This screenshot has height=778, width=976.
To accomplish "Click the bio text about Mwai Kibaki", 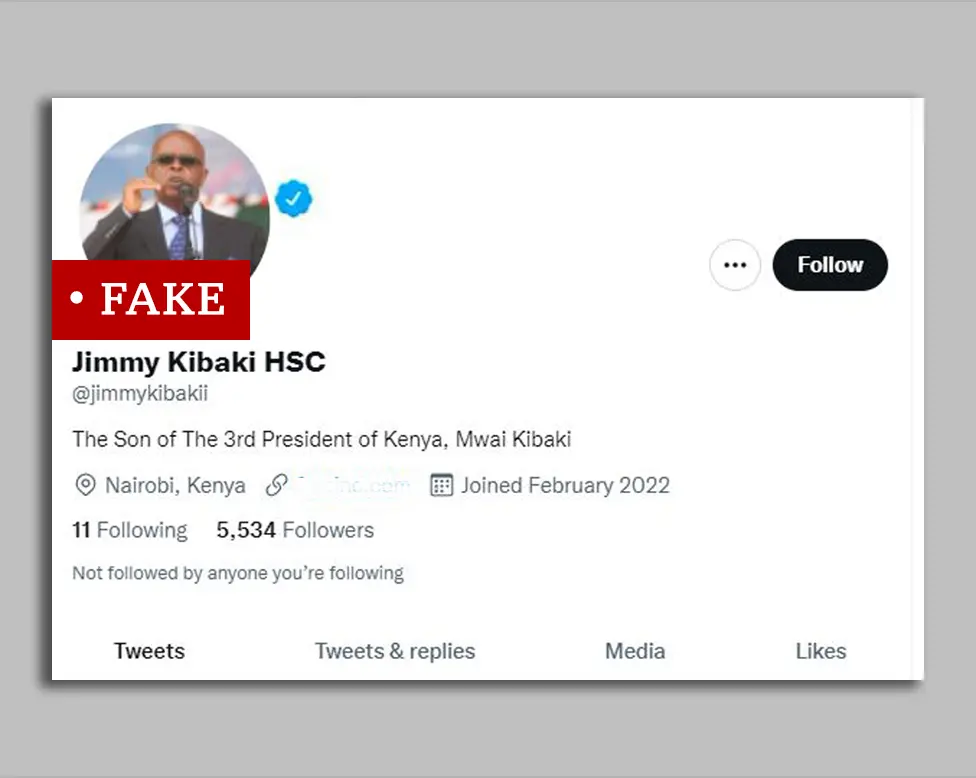I will 321,439.
